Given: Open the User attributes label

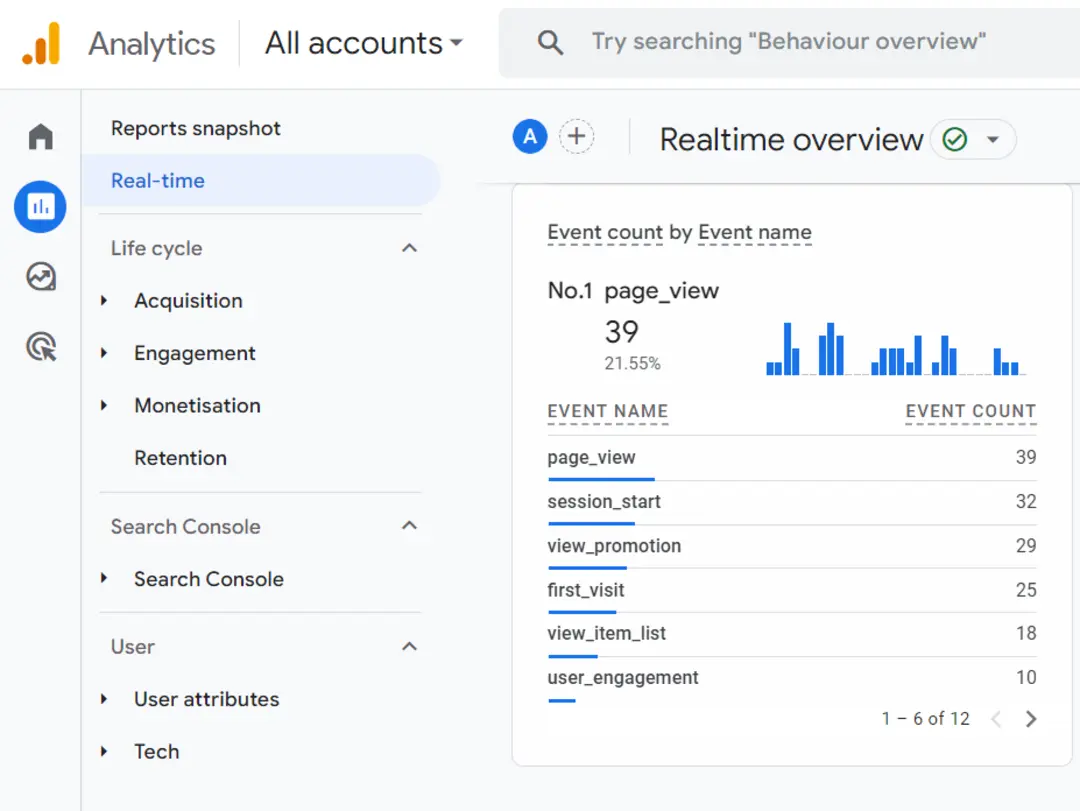Looking at the screenshot, I should pyautogui.click(x=207, y=699).
